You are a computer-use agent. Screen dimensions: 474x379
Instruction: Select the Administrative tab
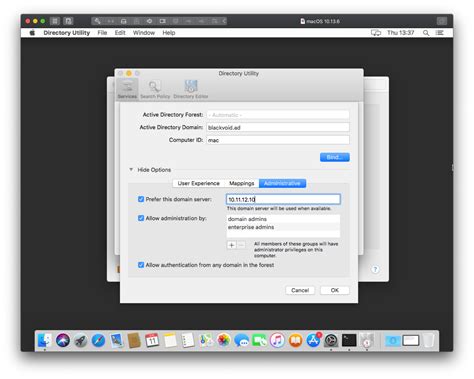point(282,183)
